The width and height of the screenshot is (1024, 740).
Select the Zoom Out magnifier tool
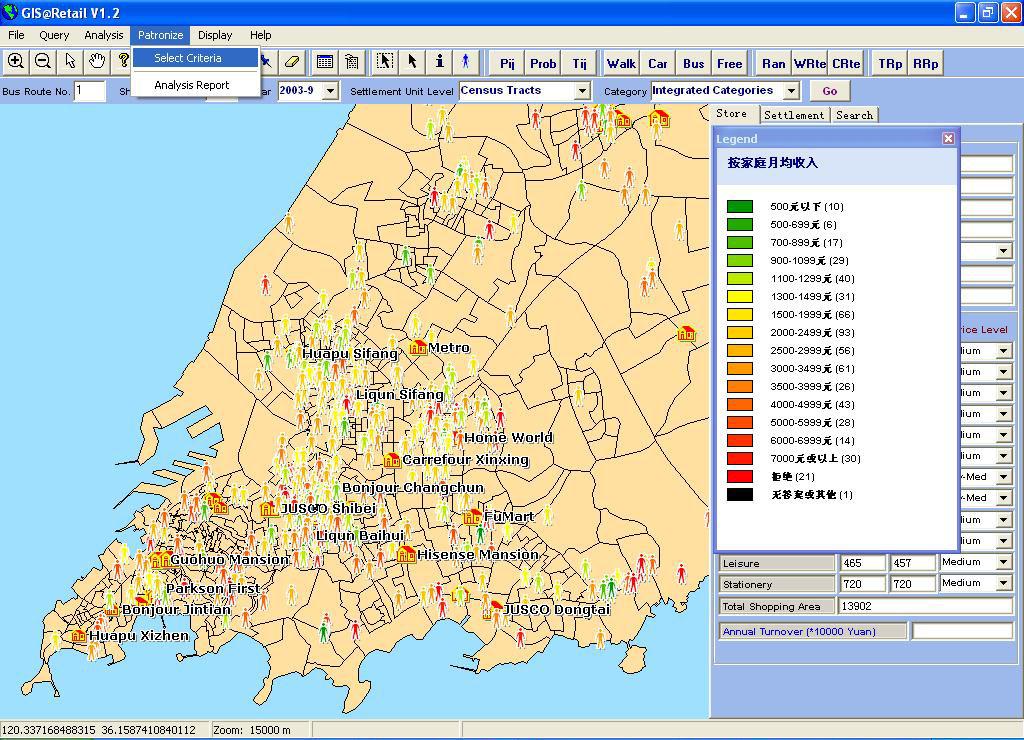click(x=43, y=62)
